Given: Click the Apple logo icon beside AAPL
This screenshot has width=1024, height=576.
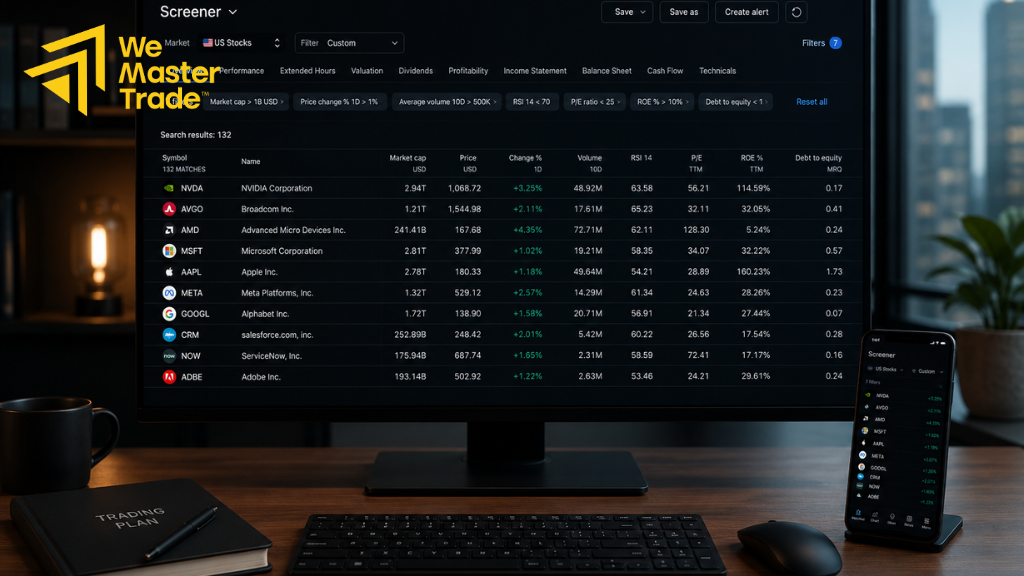Looking at the screenshot, I should pos(169,272).
